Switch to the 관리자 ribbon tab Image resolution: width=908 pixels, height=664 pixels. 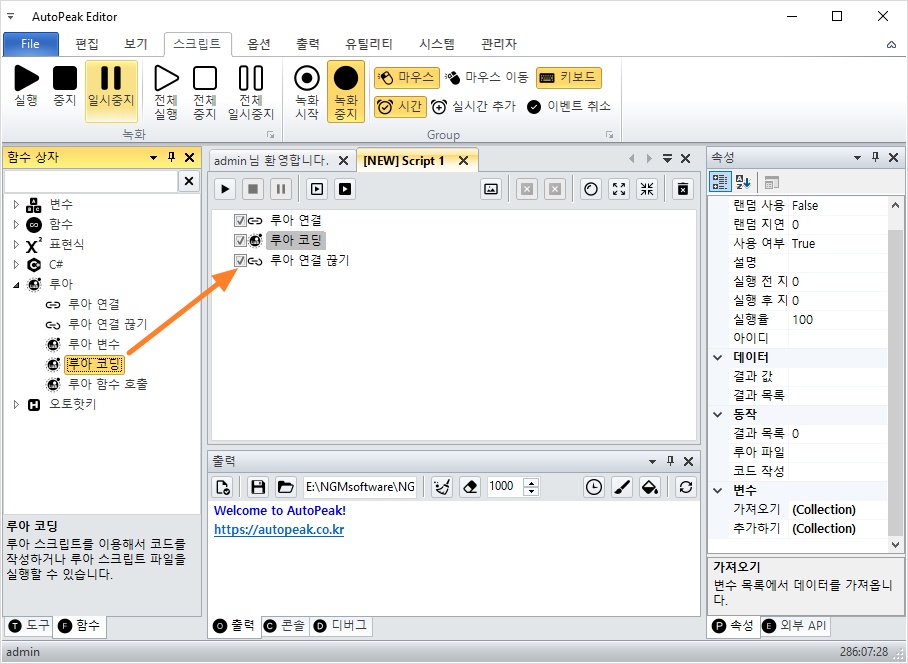499,44
